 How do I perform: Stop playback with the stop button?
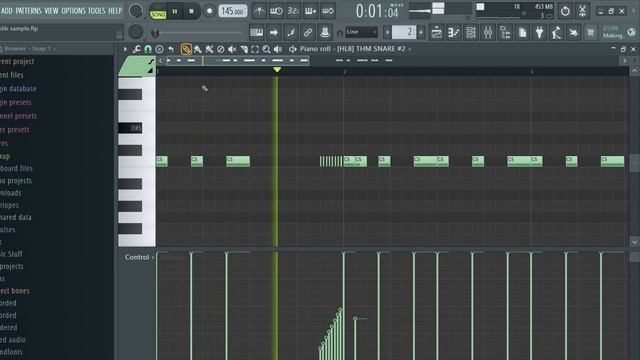coord(191,11)
